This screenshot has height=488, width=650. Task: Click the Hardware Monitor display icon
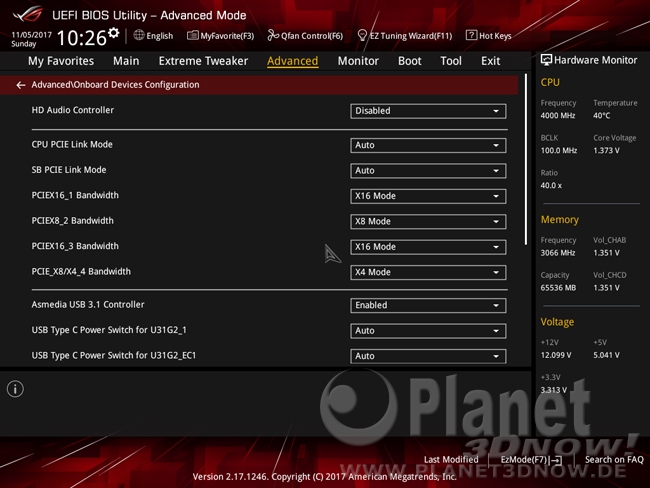coord(546,60)
